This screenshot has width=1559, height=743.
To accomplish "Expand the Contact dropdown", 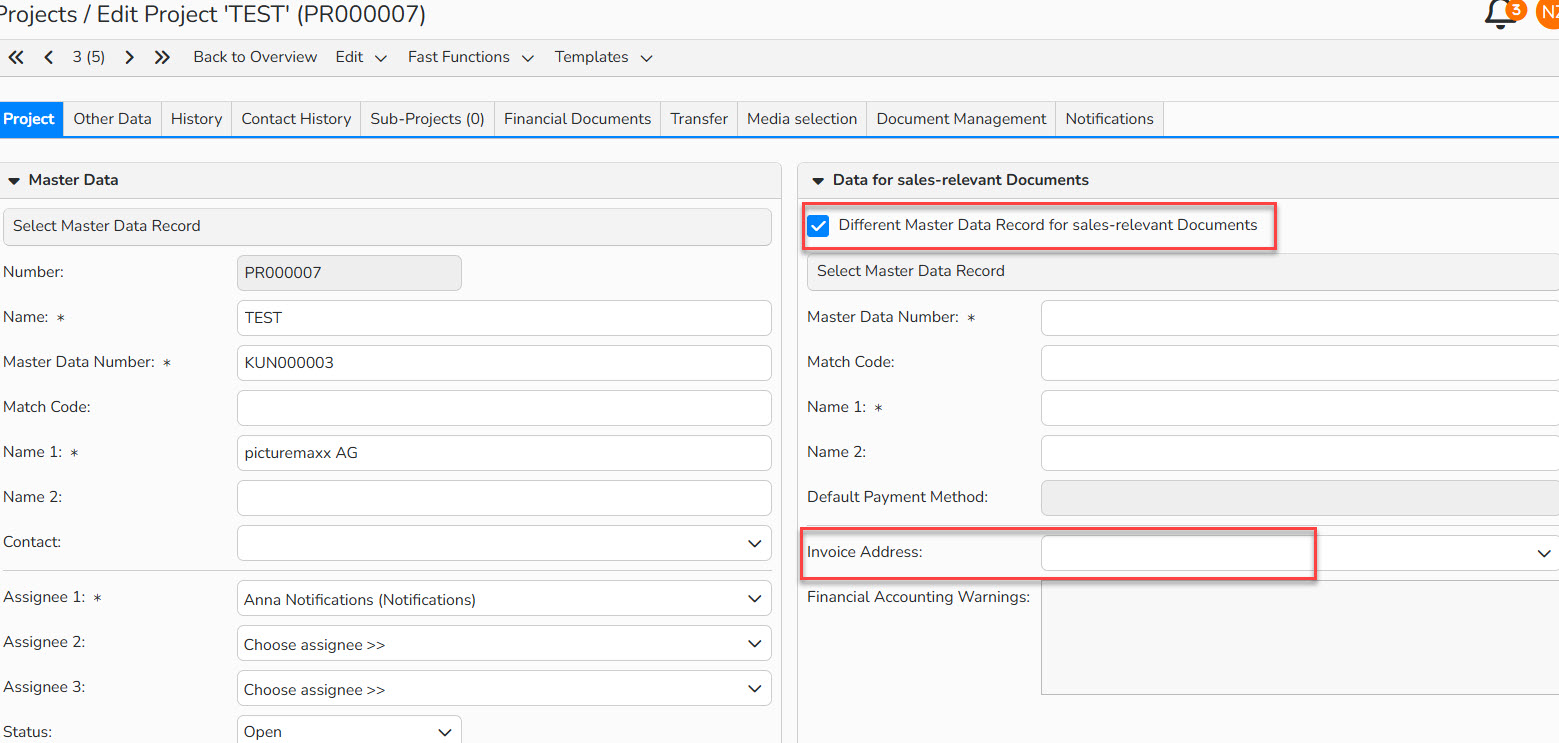I will pyautogui.click(x=504, y=543).
